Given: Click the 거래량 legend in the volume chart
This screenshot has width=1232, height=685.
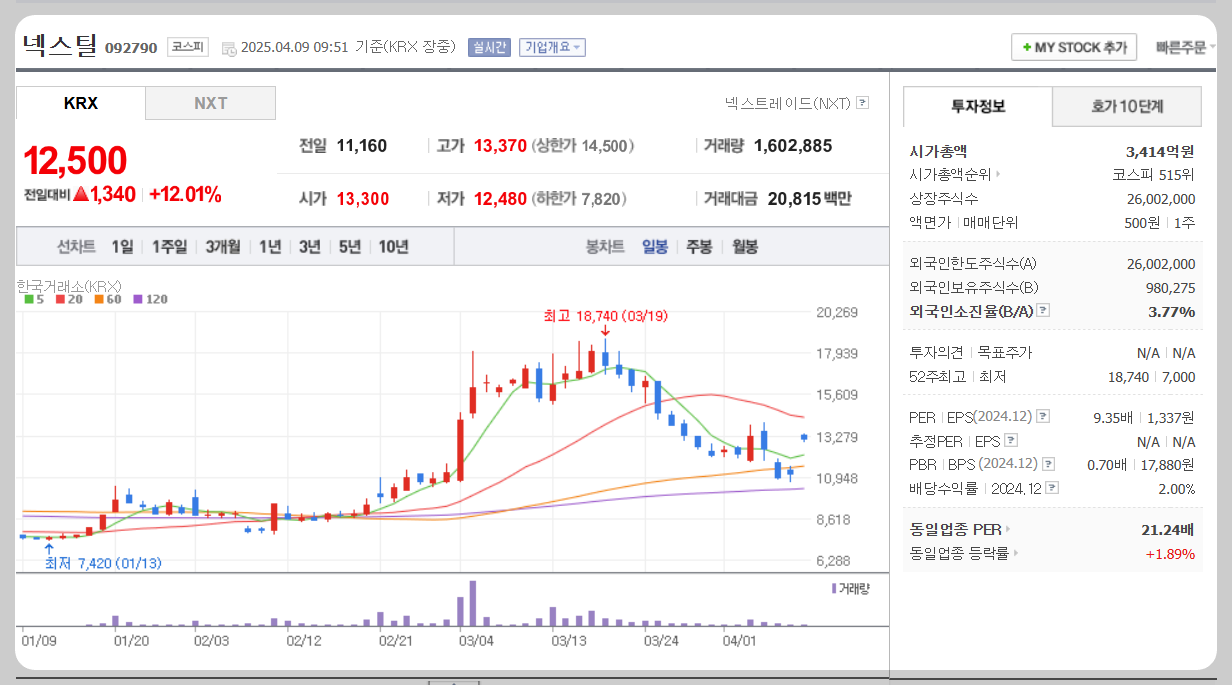Looking at the screenshot, I should tap(852, 589).
